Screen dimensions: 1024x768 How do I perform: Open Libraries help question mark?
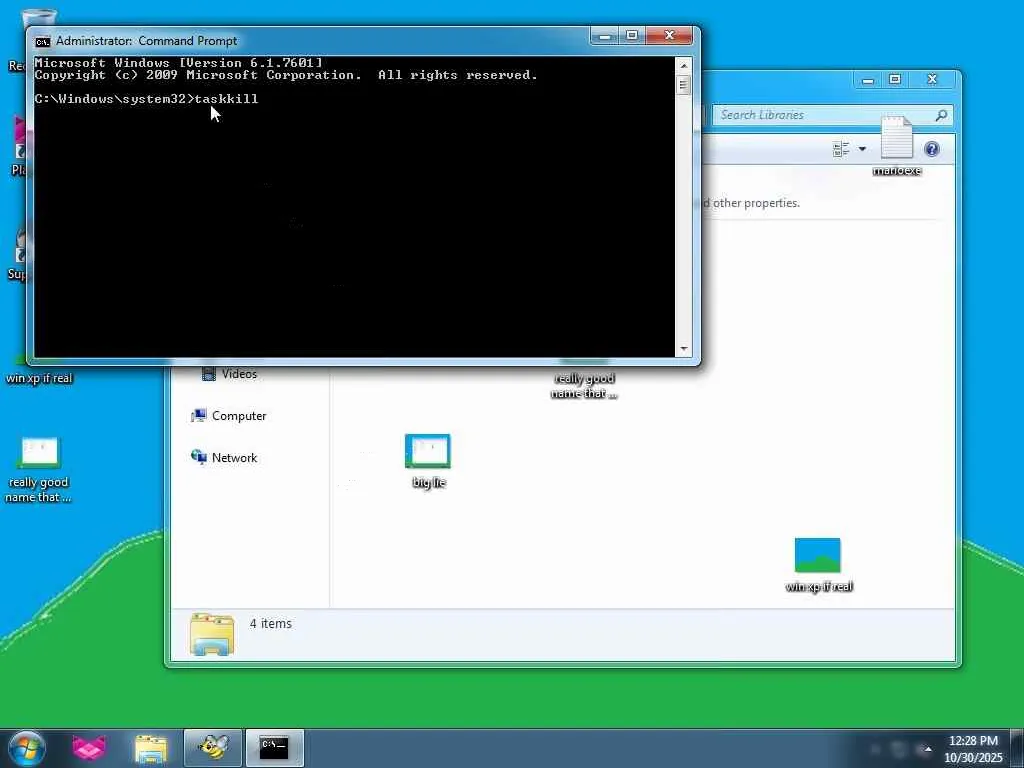point(932,150)
